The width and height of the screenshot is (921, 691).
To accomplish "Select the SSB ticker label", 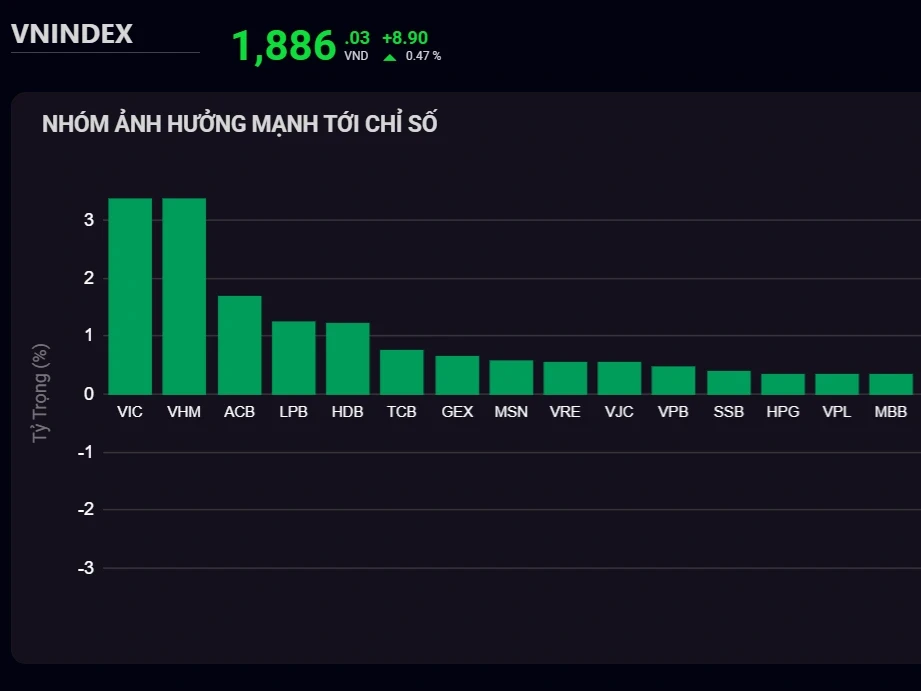I will point(729,412).
